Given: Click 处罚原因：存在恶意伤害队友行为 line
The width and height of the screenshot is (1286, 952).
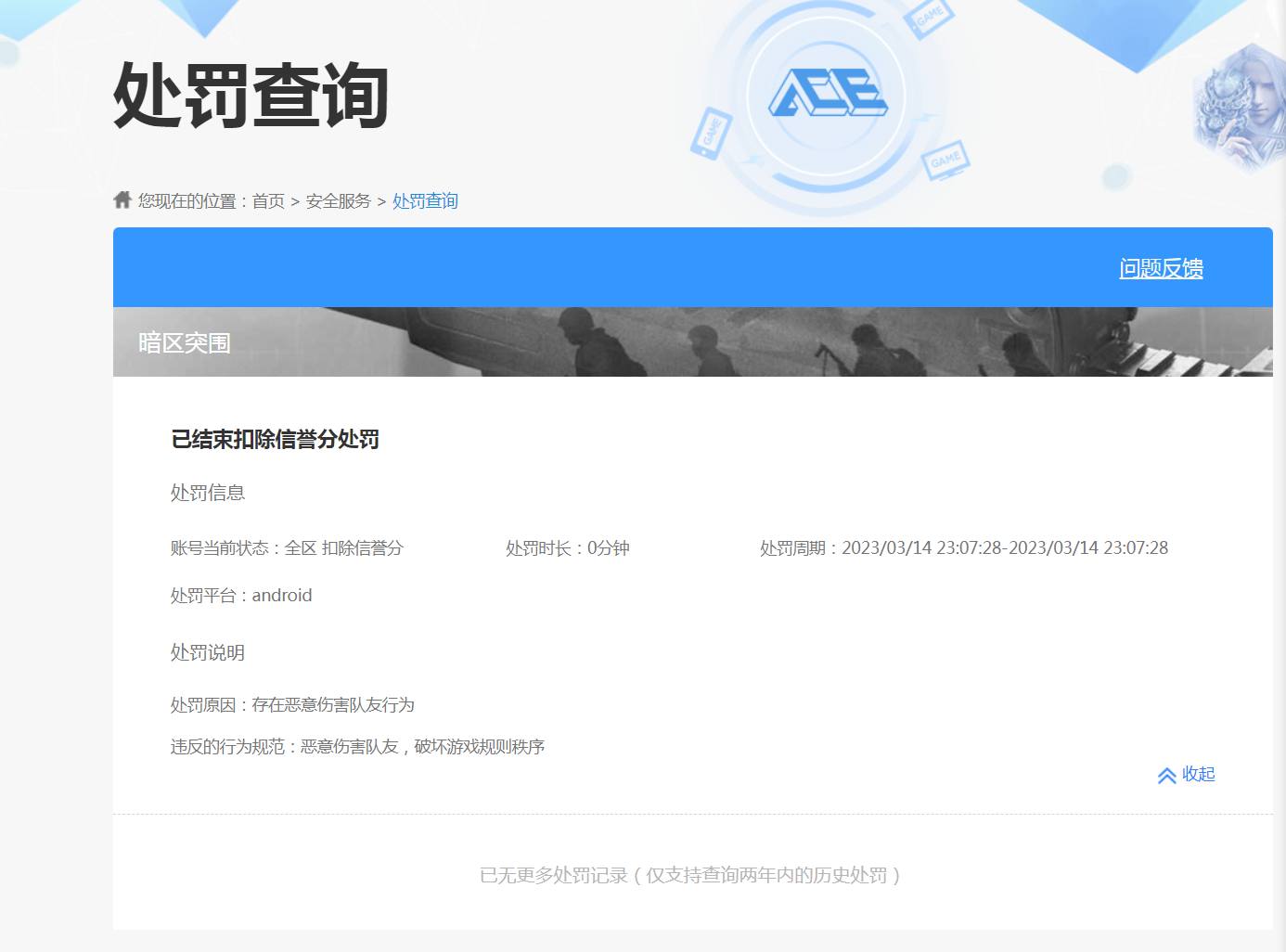Looking at the screenshot, I should (x=292, y=704).
